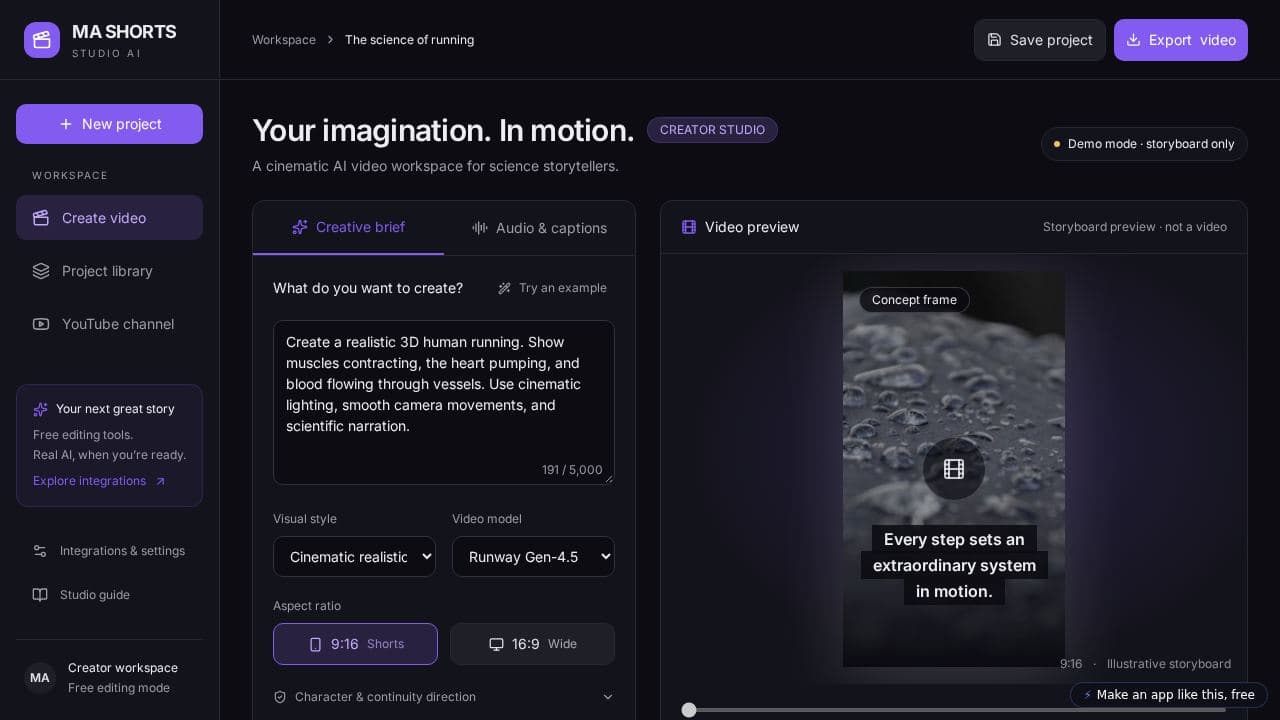Image resolution: width=1280 pixels, height=720 pixels.
Task: Click the Video preview film icon
Action: pos(689,227)
